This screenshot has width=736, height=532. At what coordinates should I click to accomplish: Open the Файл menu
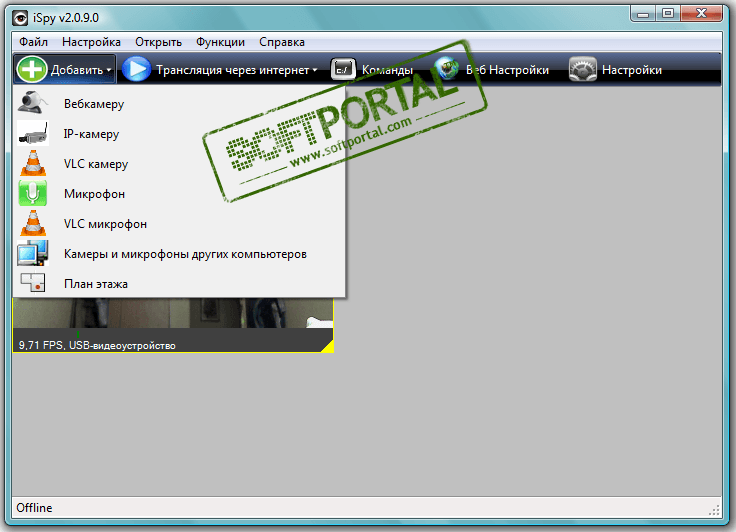[33, 42]
